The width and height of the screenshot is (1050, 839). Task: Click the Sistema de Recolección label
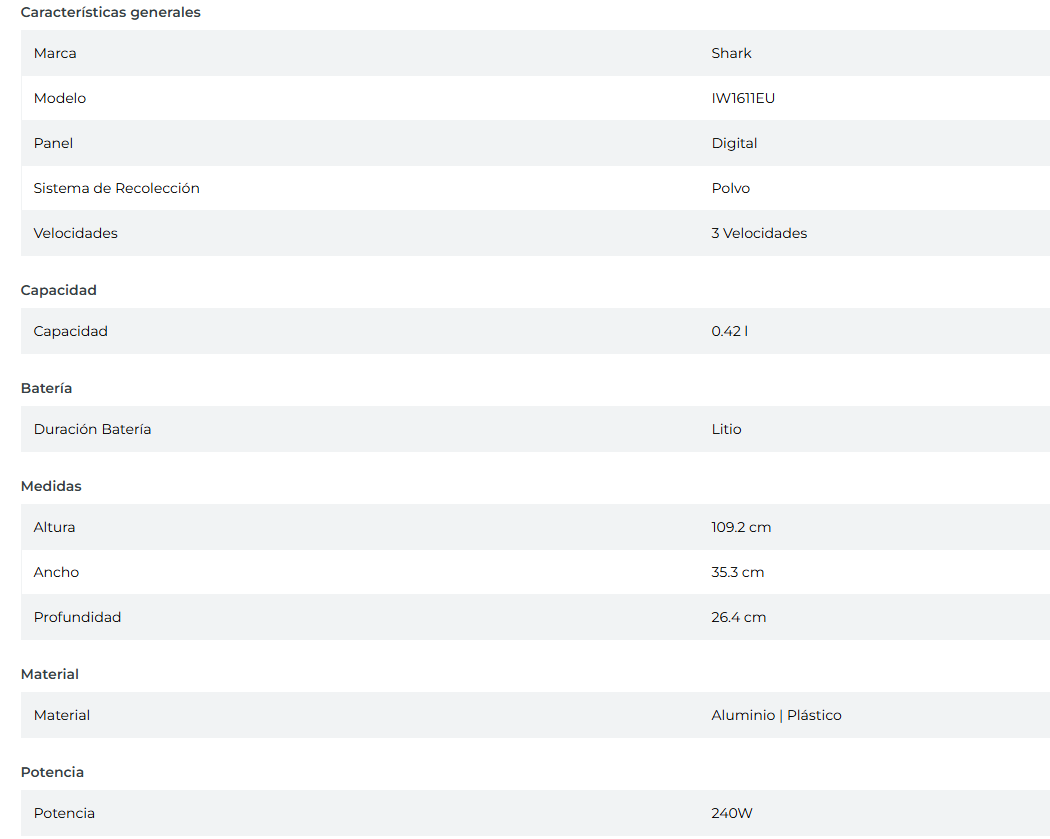pos(116,188)
